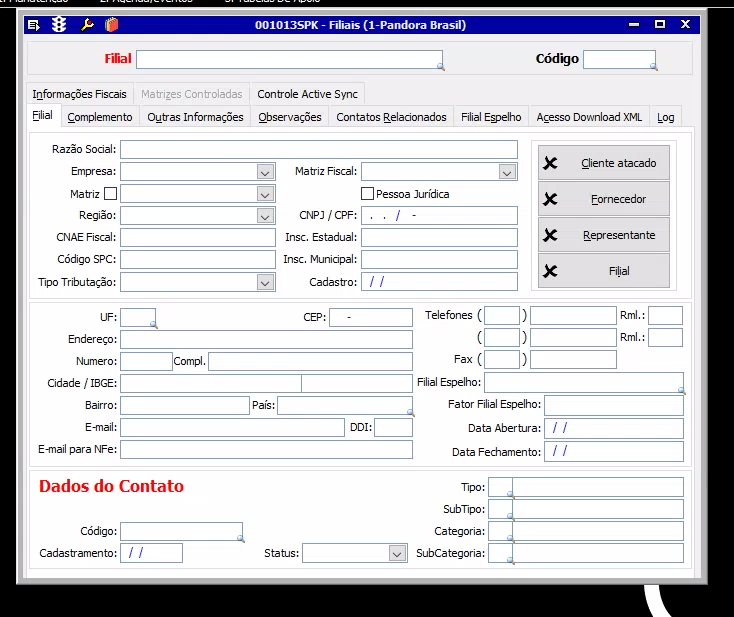Switch to the Filial Espelho tab
734x617 pixels.
tap(491, 117)
